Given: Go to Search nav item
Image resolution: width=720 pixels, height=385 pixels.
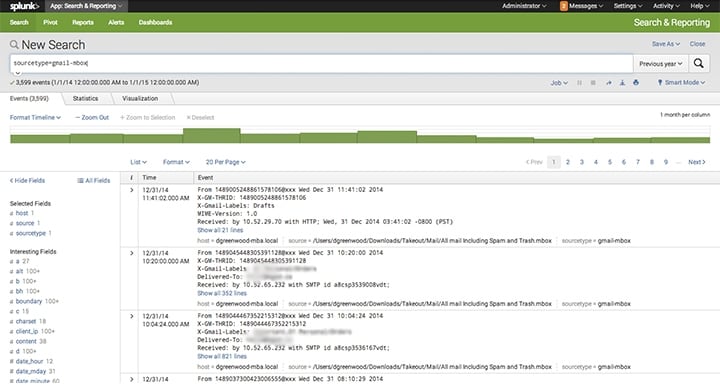Looking at the screenshot, I should point(19,23).
